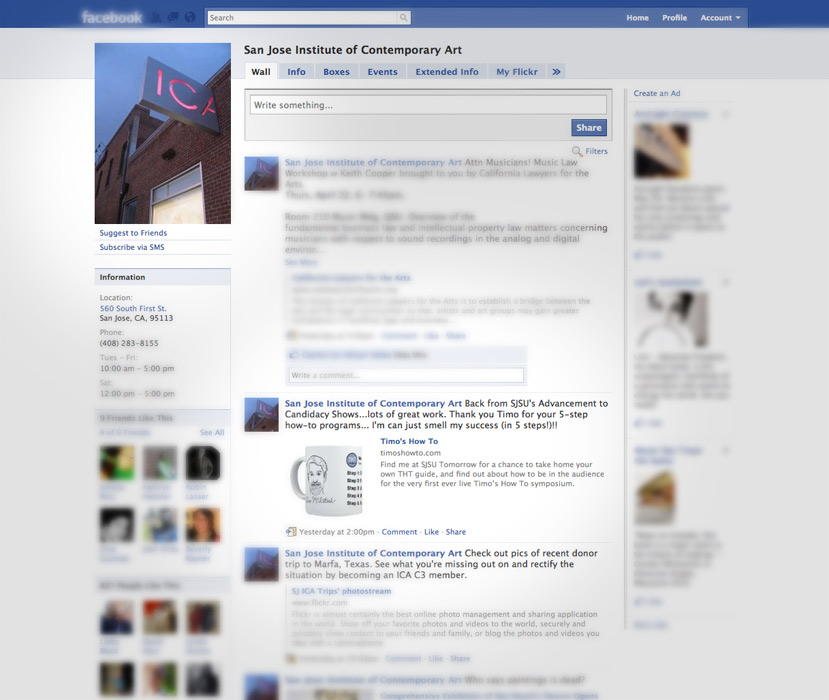Click page avatar beside Attn Musicians post

point(261,173)
